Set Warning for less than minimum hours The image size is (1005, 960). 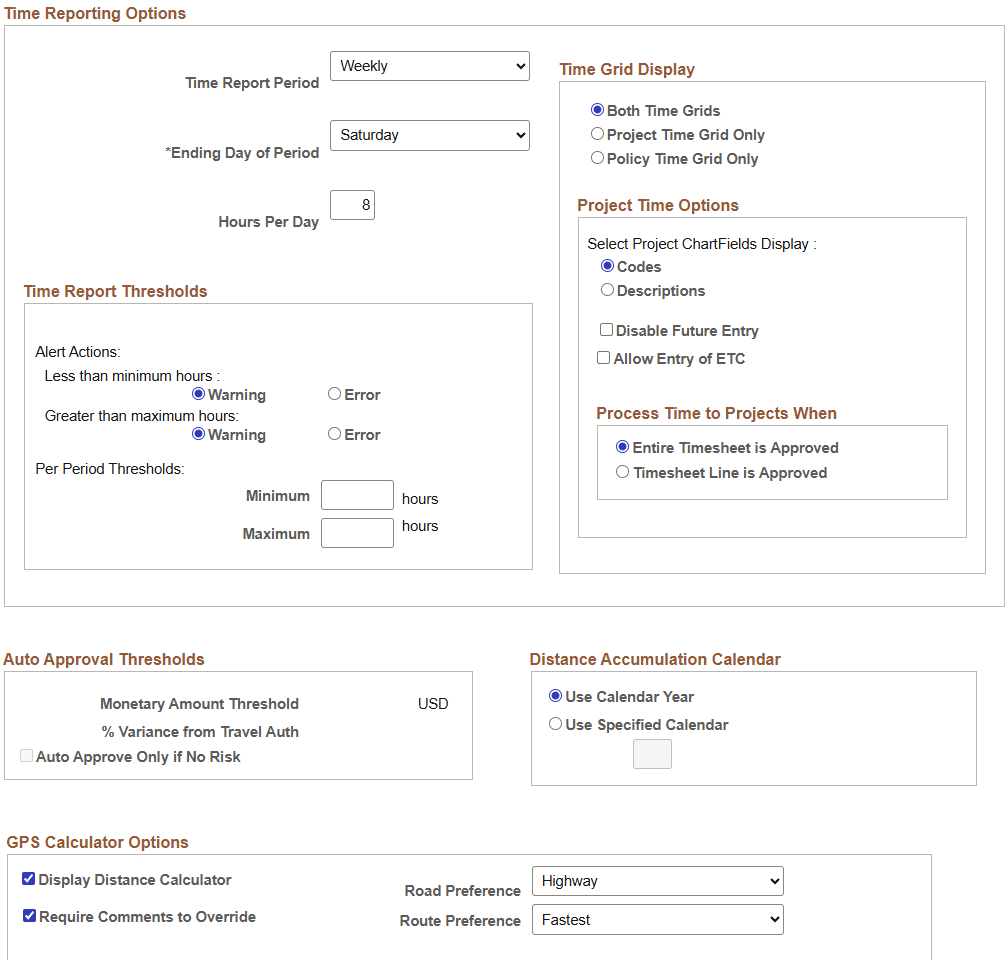coord(199,393)
